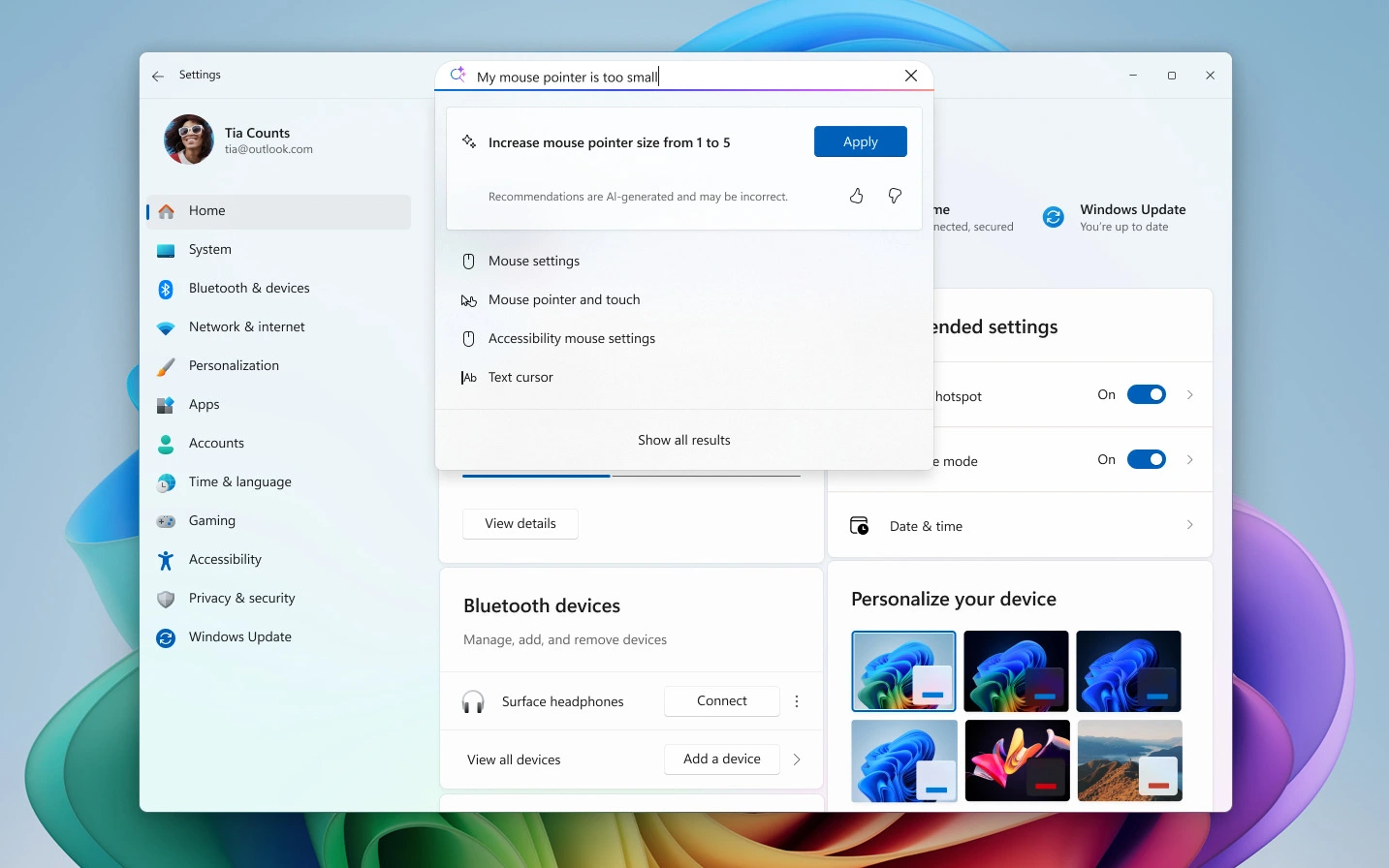Open the Personalization label in the sidebar
The width and height of the screenshot is (1389, 868).
(234, 366)
